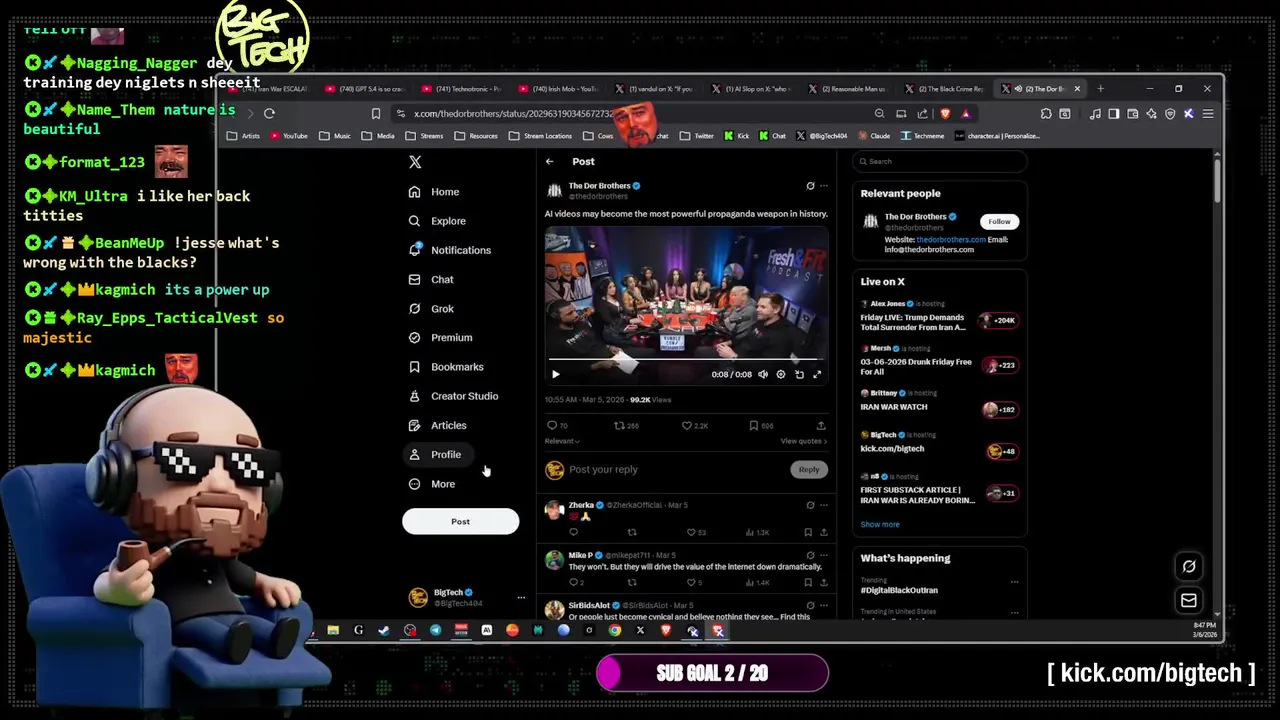
Task: Like the post with 2.2K likes
Action: coord(695,426)
